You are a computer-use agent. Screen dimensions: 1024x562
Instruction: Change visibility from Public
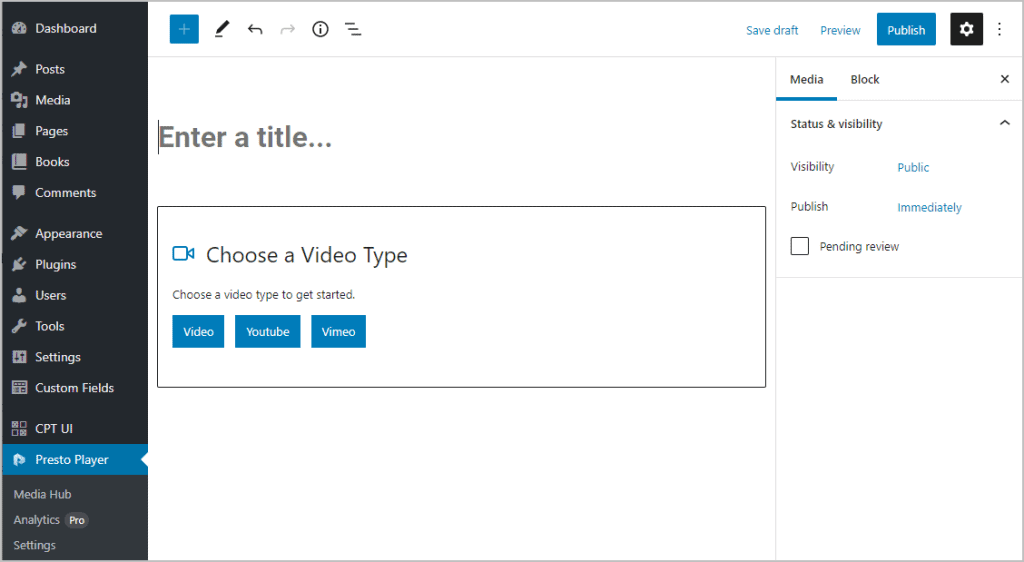912,167
